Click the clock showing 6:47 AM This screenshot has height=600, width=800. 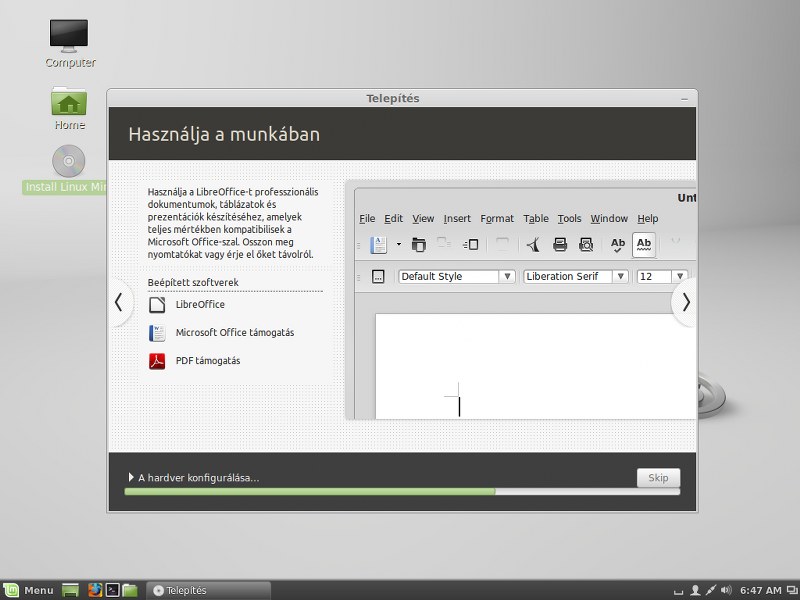(x=761, y=590)
